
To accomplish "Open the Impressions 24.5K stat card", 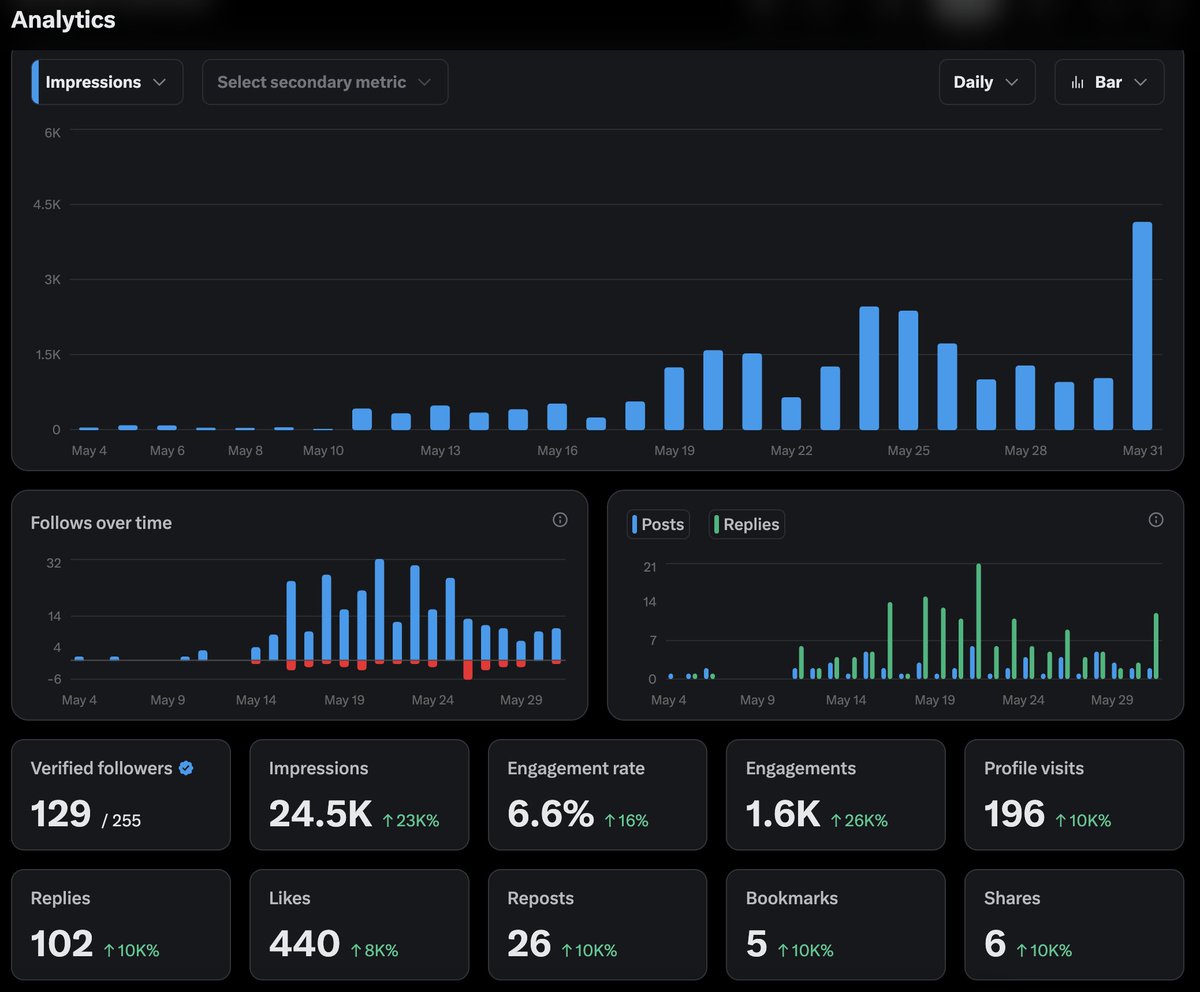I will pyautogui.click(x=359, y=795).
